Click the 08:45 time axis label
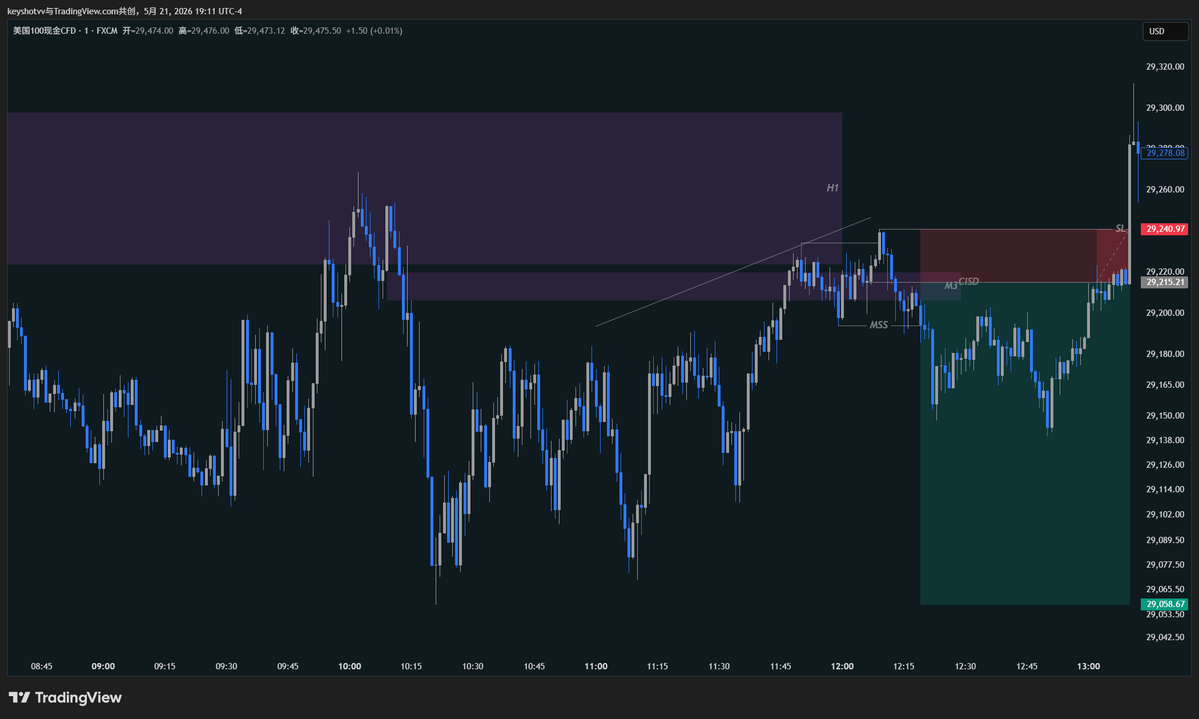 (x=41, y=666)
